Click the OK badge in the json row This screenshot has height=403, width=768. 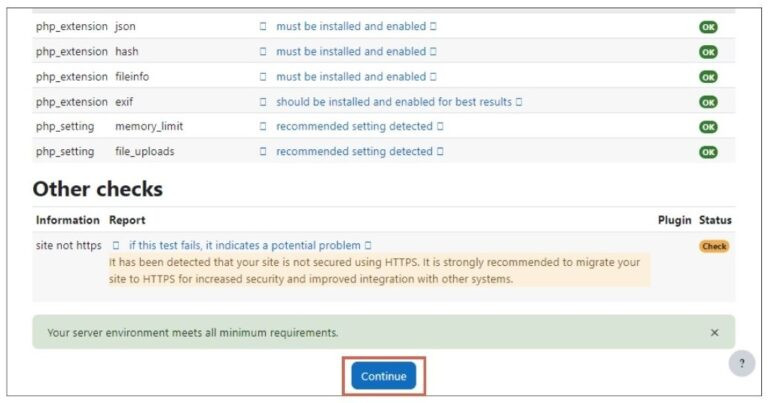708,27
